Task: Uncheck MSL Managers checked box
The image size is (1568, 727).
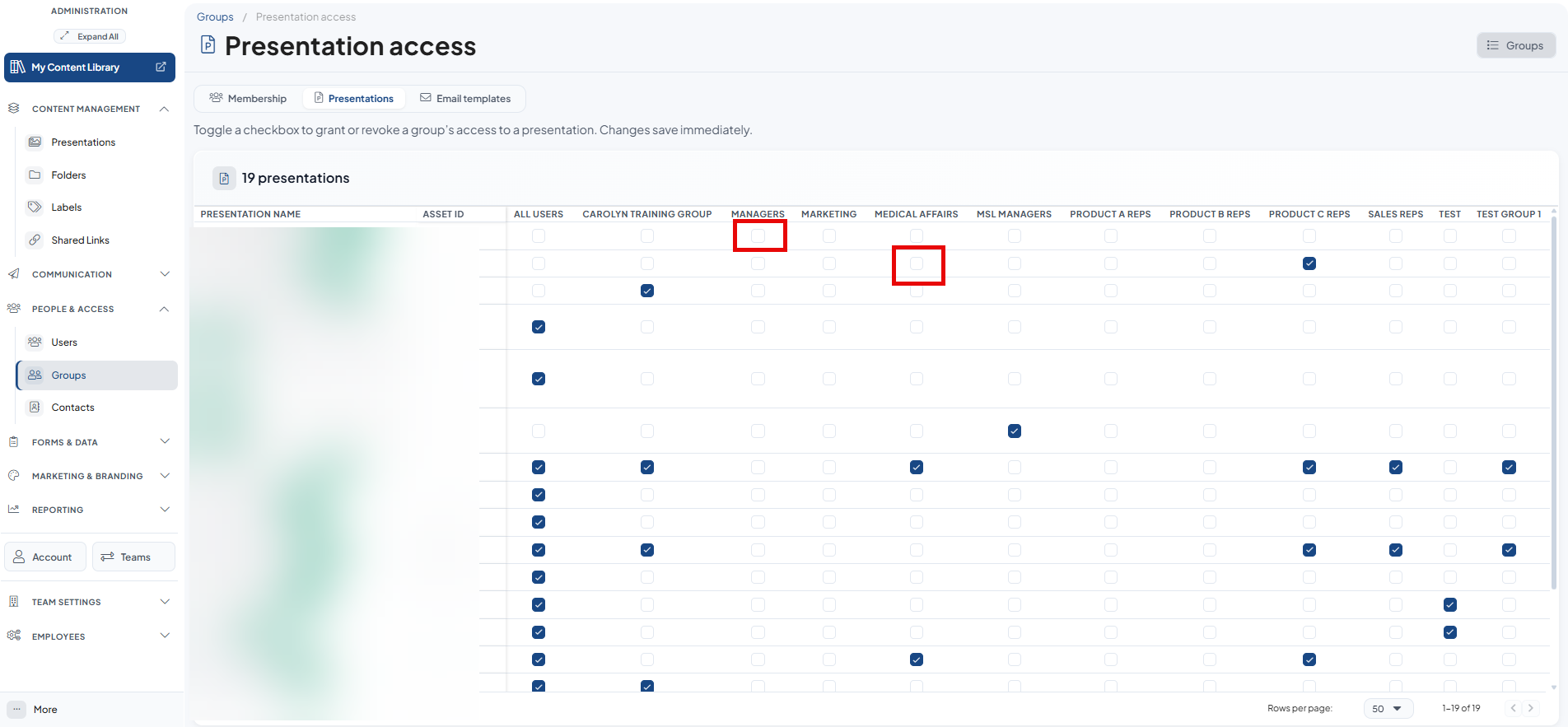Action: click(x=1015, y=431)
